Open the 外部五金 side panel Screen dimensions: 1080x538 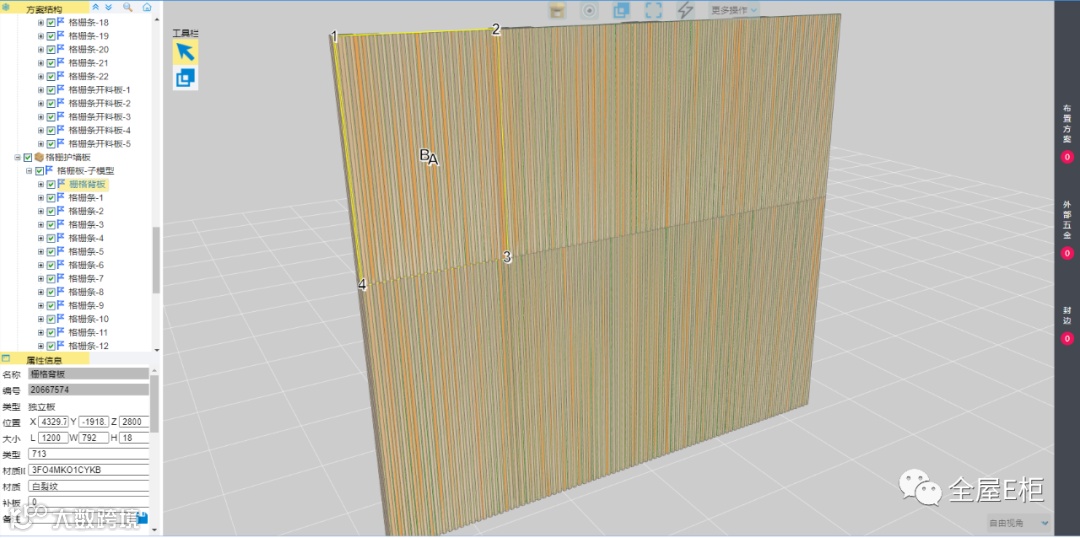click(1067, 220)
